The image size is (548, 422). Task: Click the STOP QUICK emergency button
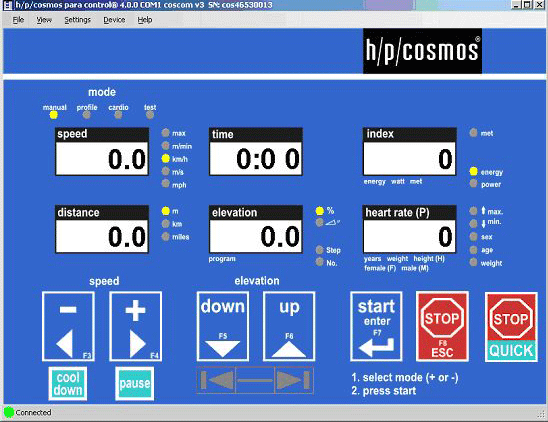click(x=511, y=327)
